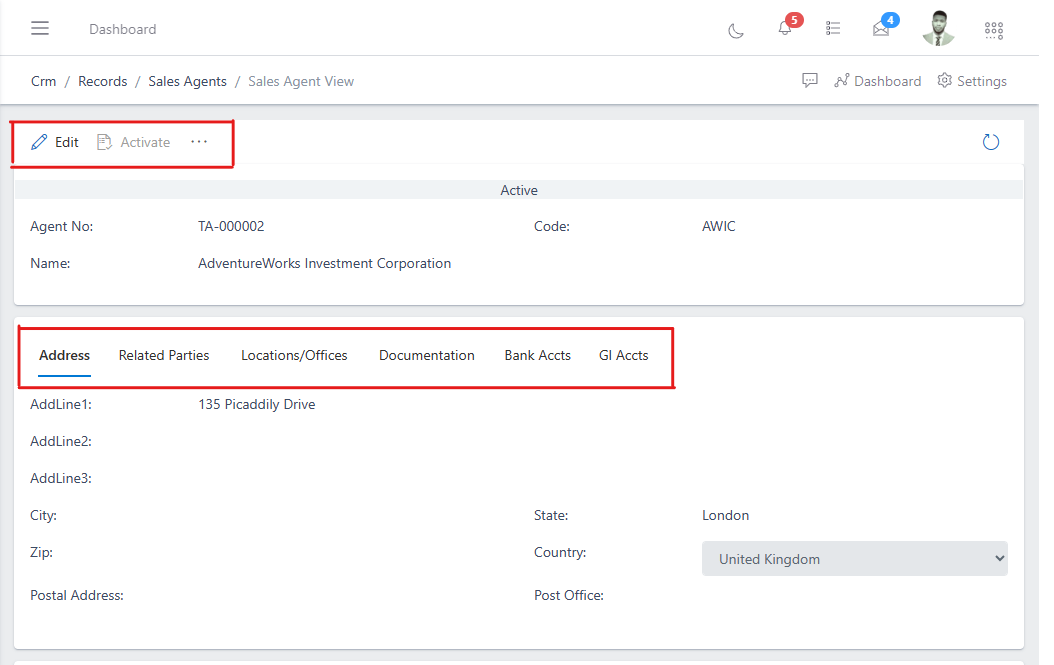
Task: Click the refresh icon on the record panel
Action: [991, 142]
